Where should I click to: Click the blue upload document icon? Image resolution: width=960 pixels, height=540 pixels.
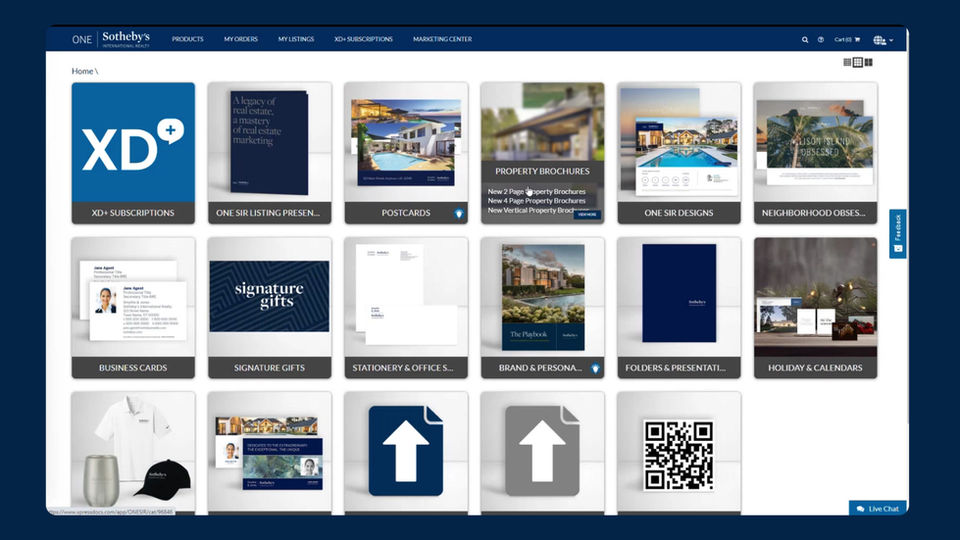[x=406, y=451]
